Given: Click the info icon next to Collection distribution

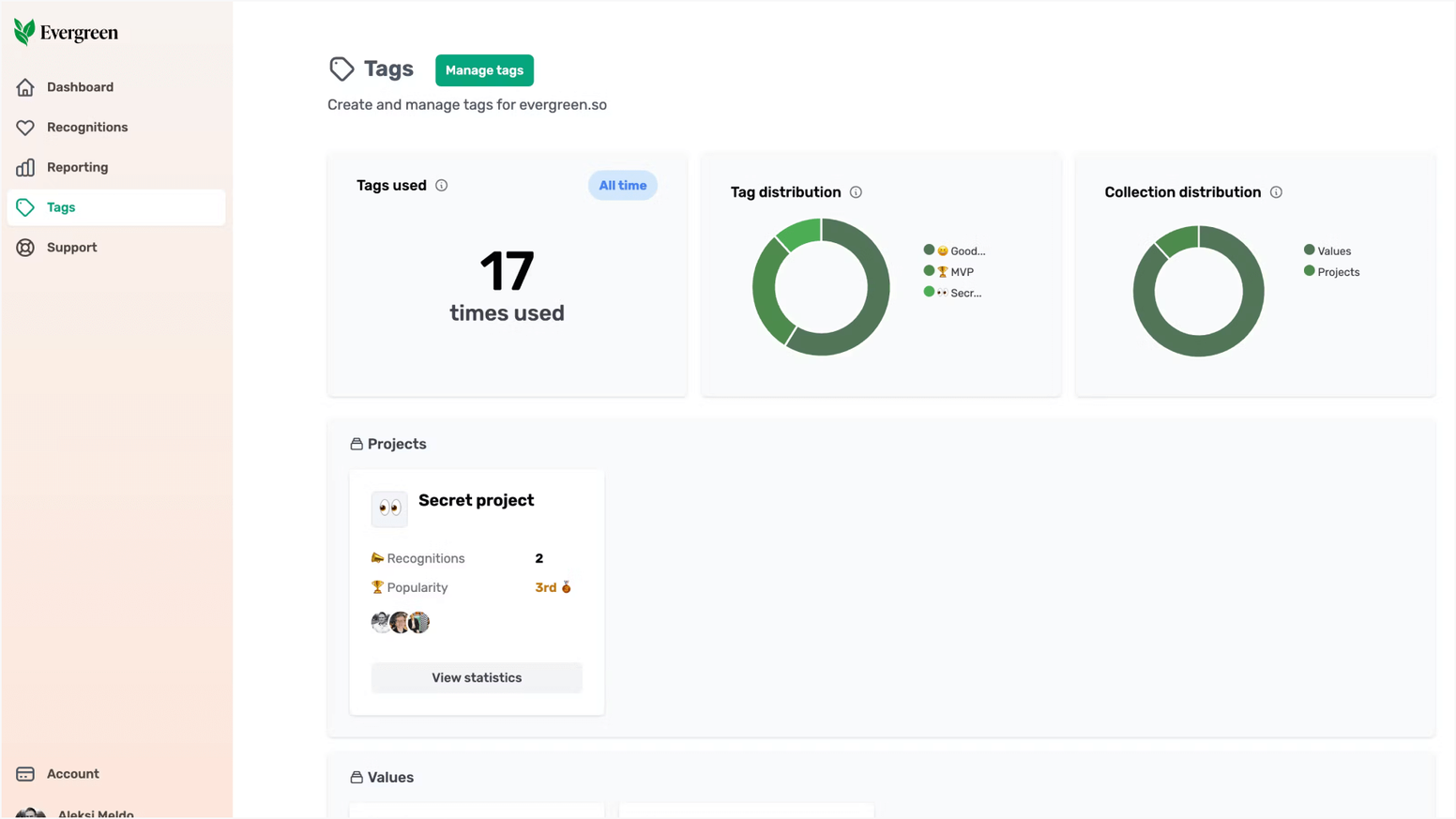Looking at the screenshot, I should (1276, 192).
